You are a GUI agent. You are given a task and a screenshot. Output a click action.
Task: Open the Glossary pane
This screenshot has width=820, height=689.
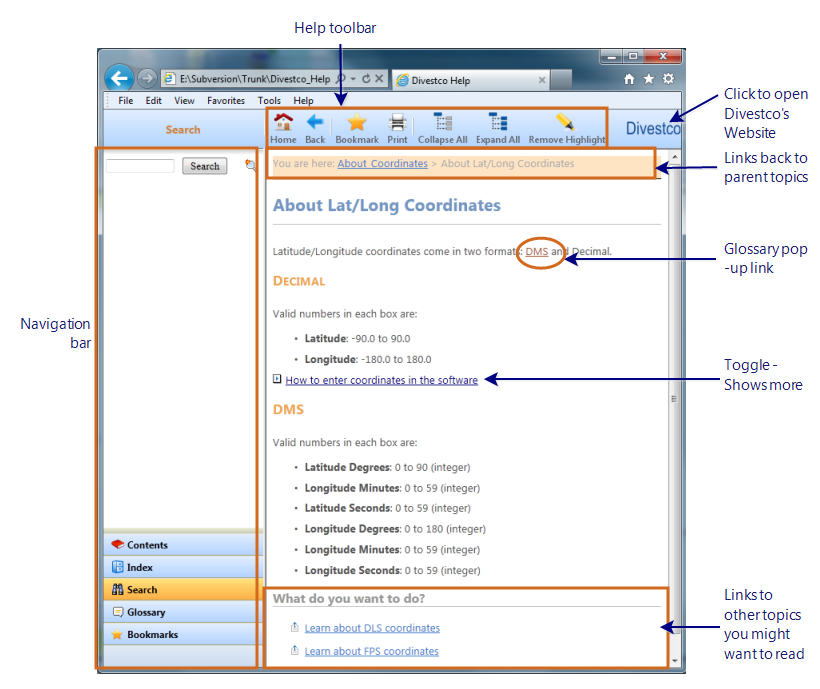click(146, 612)
